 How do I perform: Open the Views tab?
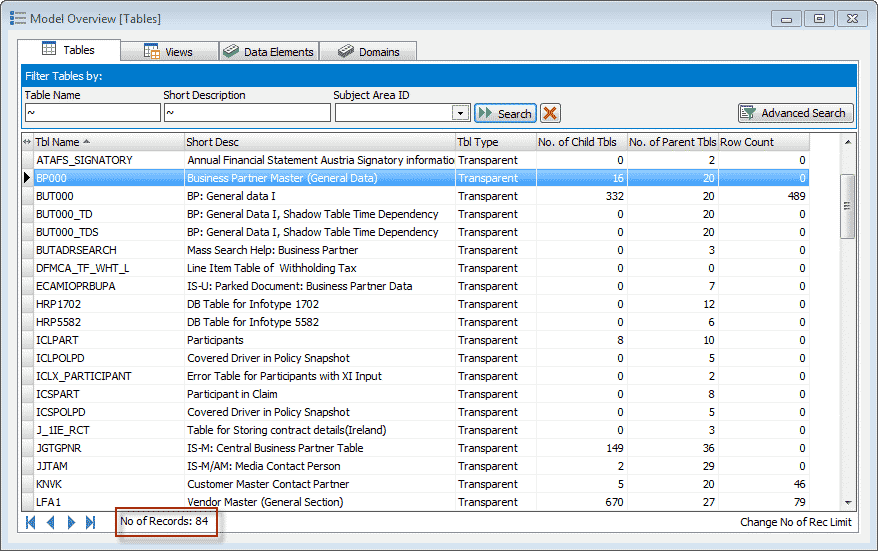point(169,52)
